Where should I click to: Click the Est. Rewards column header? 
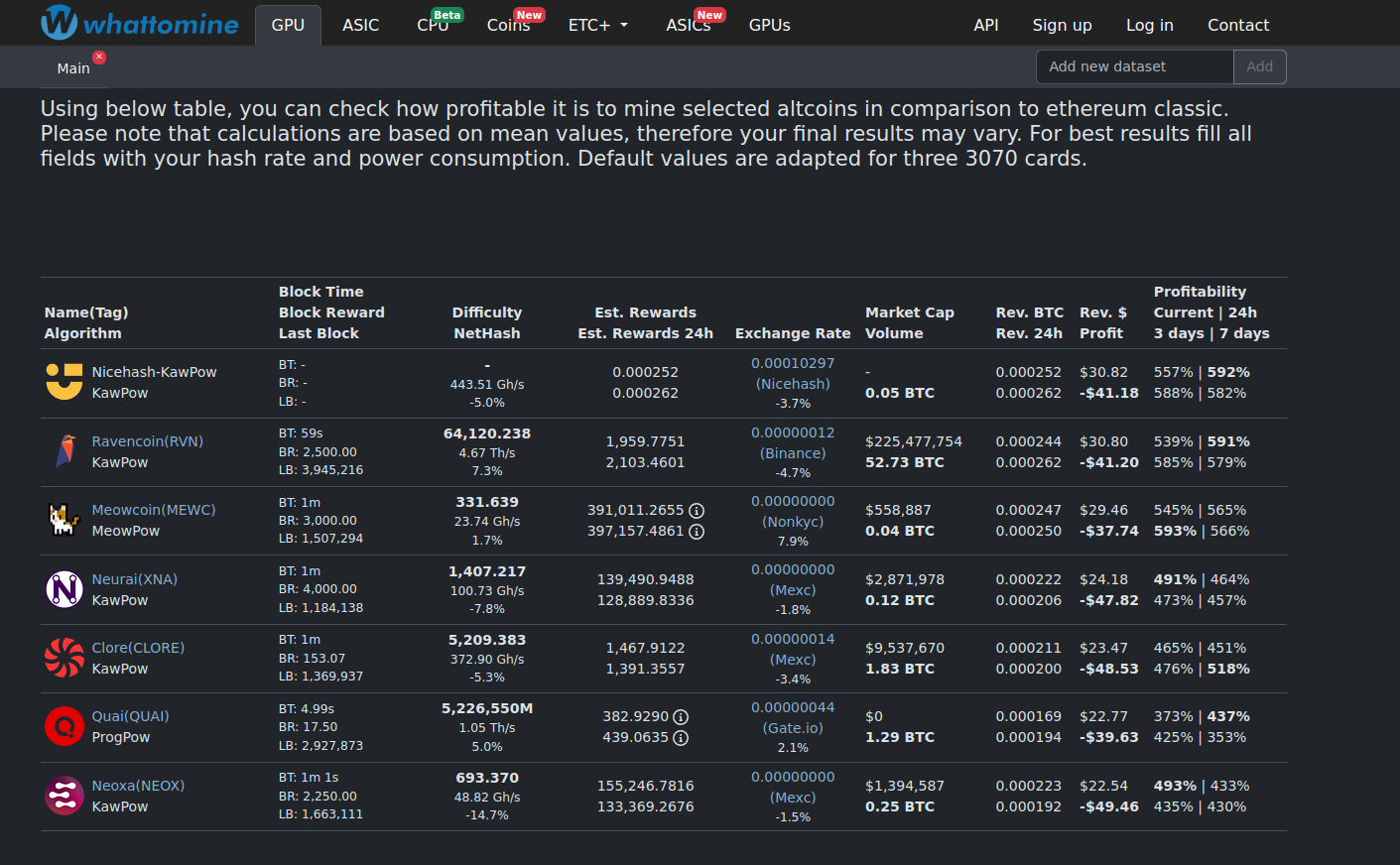click(x=646, y=312)
